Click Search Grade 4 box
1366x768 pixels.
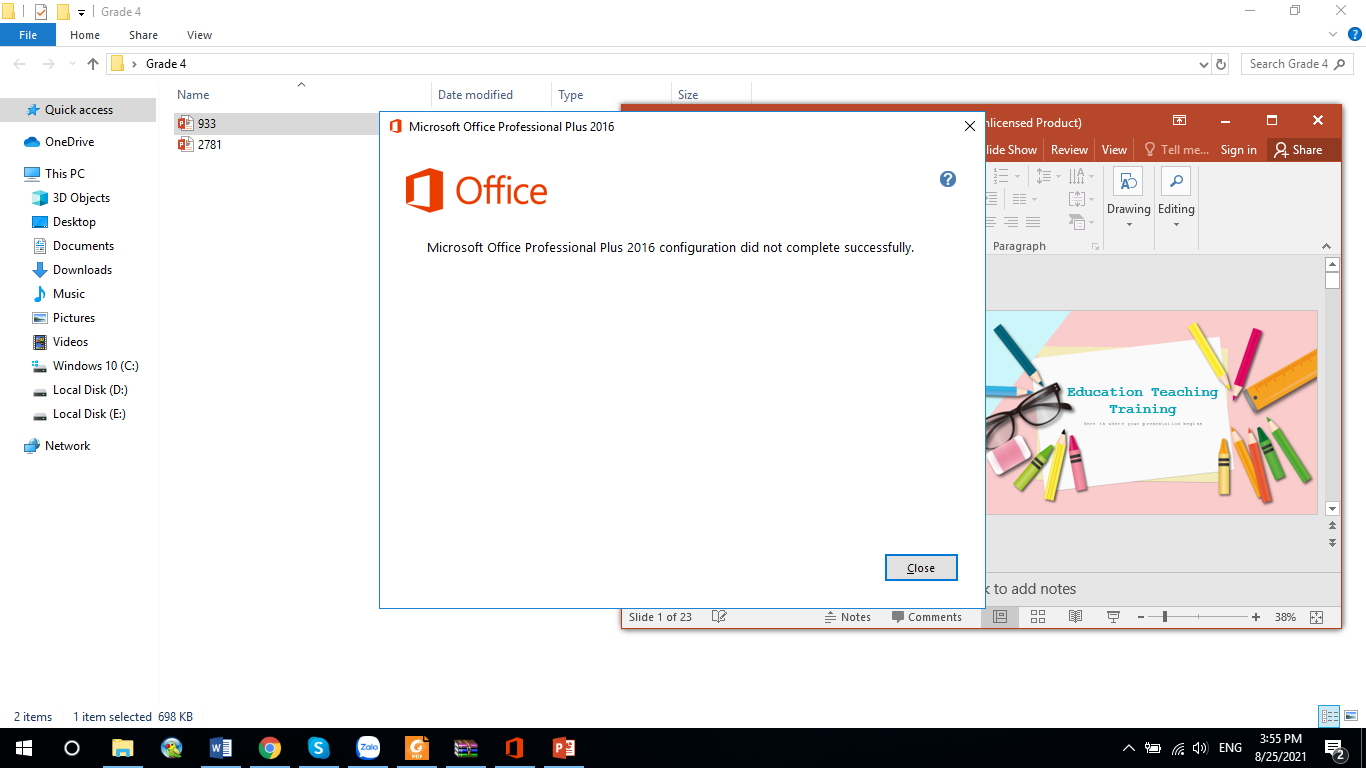click(1297, 64)
